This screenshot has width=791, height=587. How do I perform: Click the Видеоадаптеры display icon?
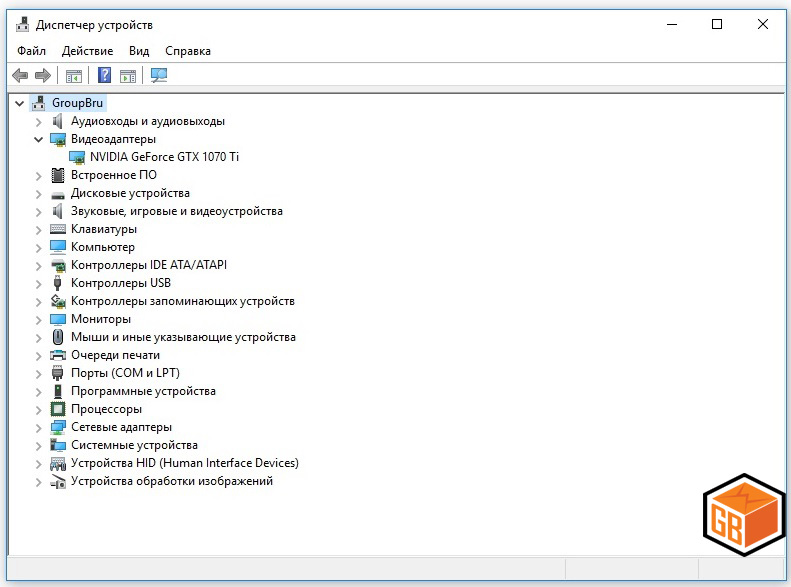coord(58,139)
